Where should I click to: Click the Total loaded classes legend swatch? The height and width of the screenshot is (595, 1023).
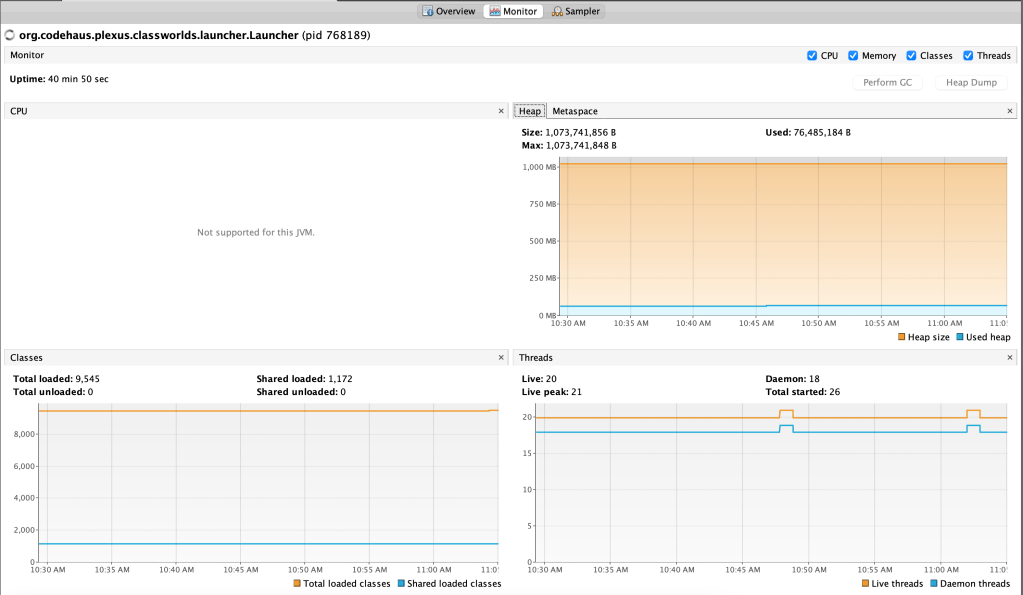point(297,583)
